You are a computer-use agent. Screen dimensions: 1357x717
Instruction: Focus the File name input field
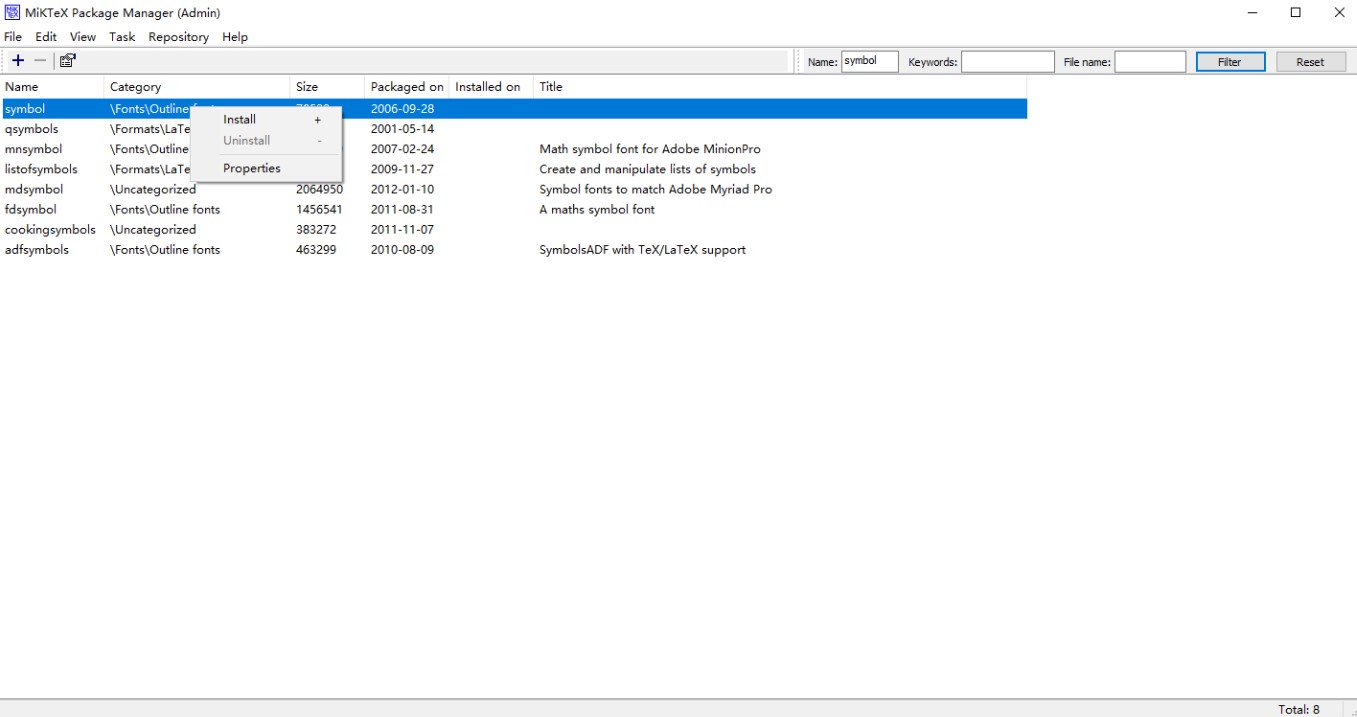[1150, 62]
